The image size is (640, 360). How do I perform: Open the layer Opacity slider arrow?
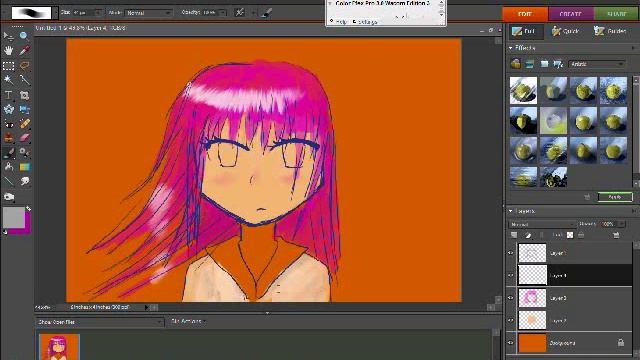click(x=621, y=224)
